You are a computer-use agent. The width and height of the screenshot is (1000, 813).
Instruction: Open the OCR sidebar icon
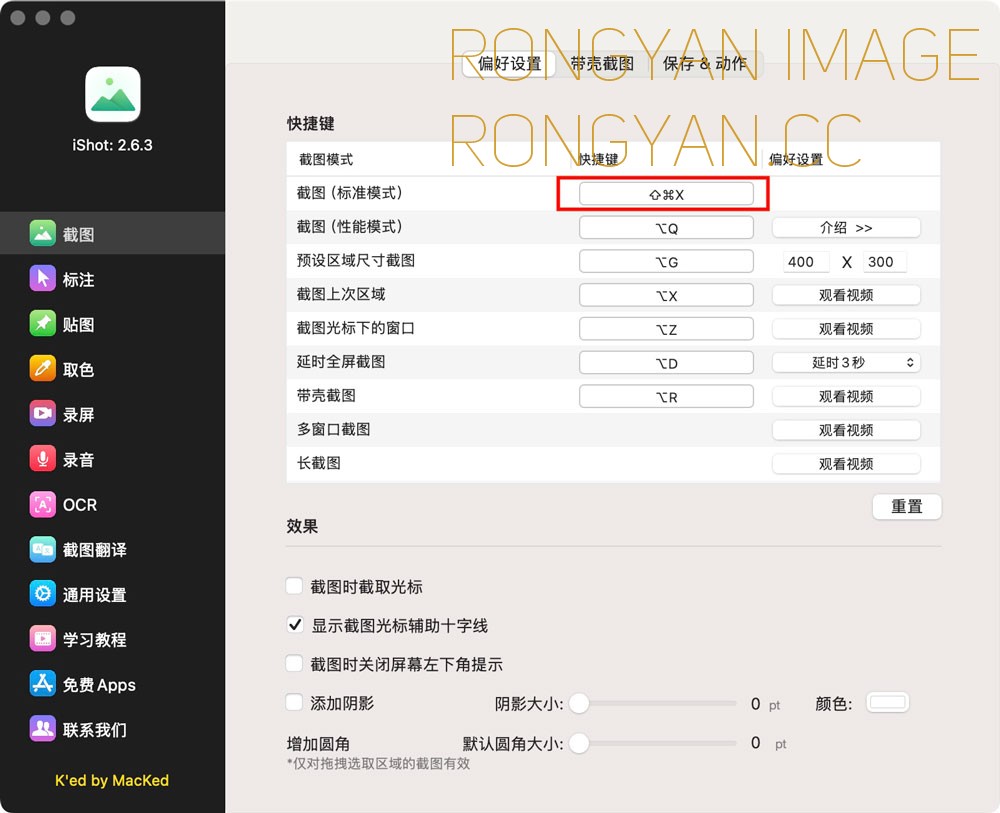[43, 504]
